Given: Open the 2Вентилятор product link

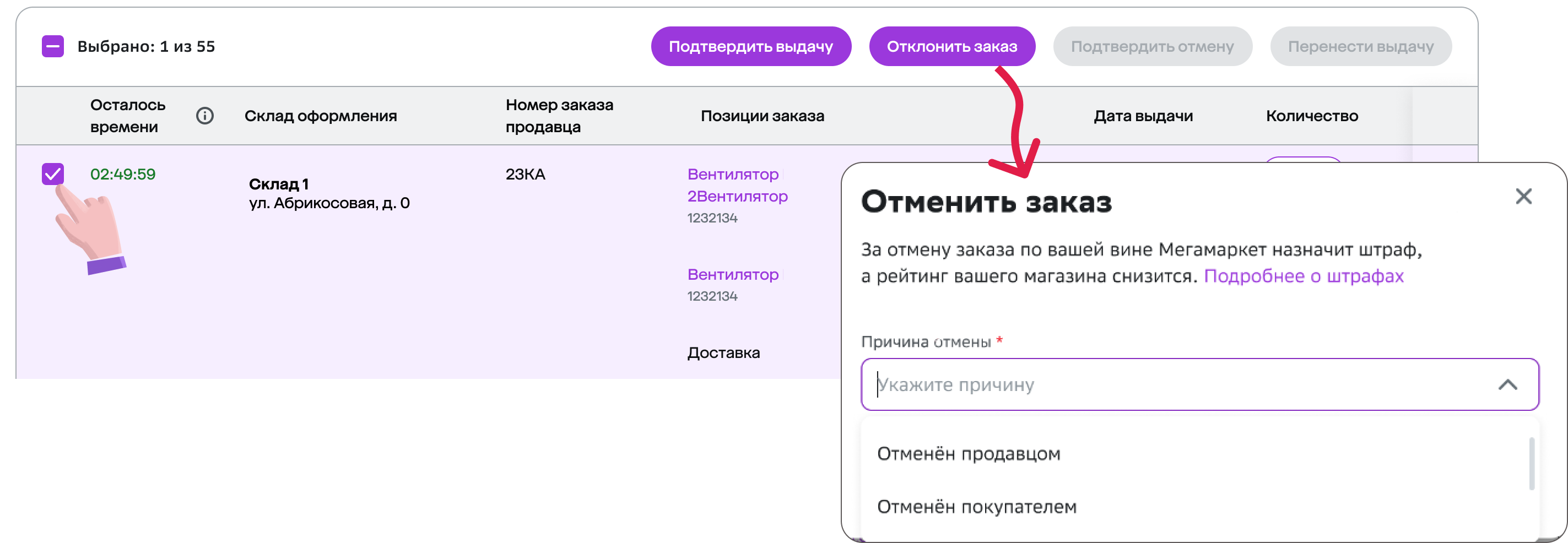Looking at the screenshot, I should pyautogui.click(x=737, y=197).
